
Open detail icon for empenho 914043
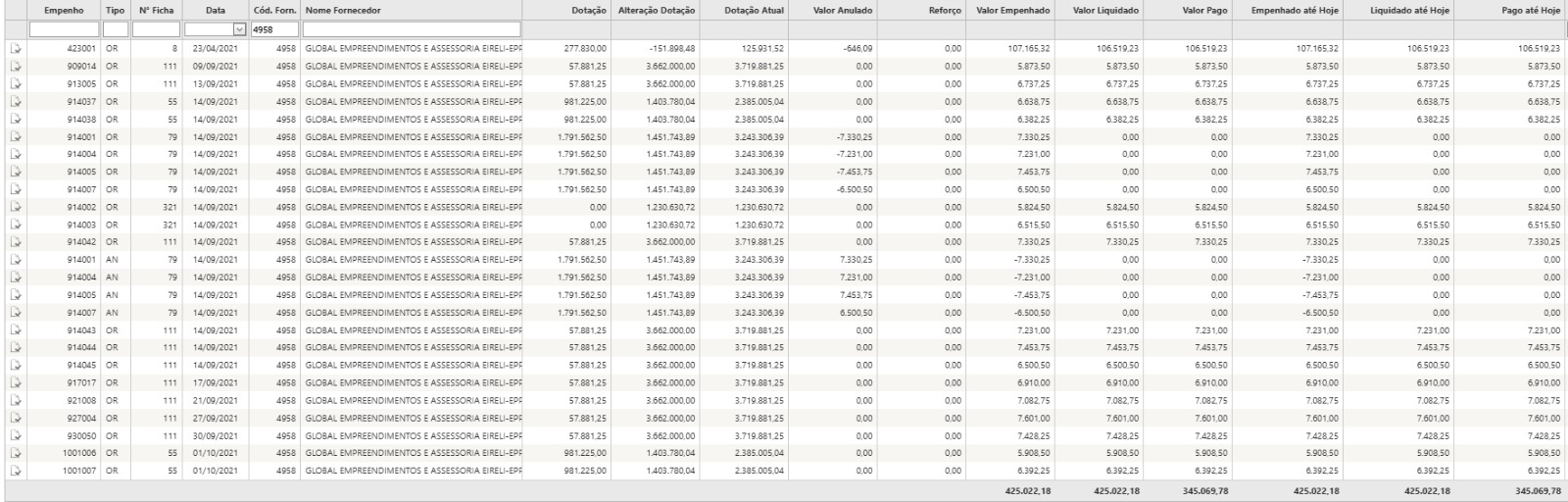pyautogui.click(x=16, y=330)
